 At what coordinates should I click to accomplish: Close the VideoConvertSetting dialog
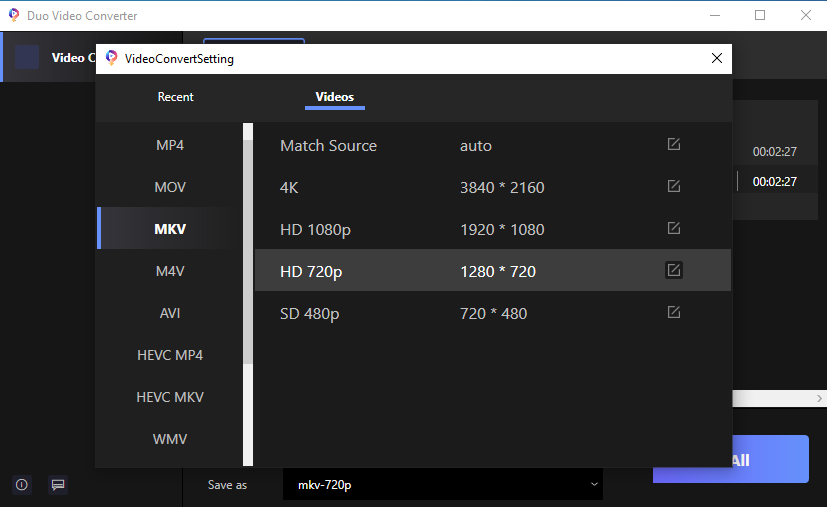click(x=717, y=58)
